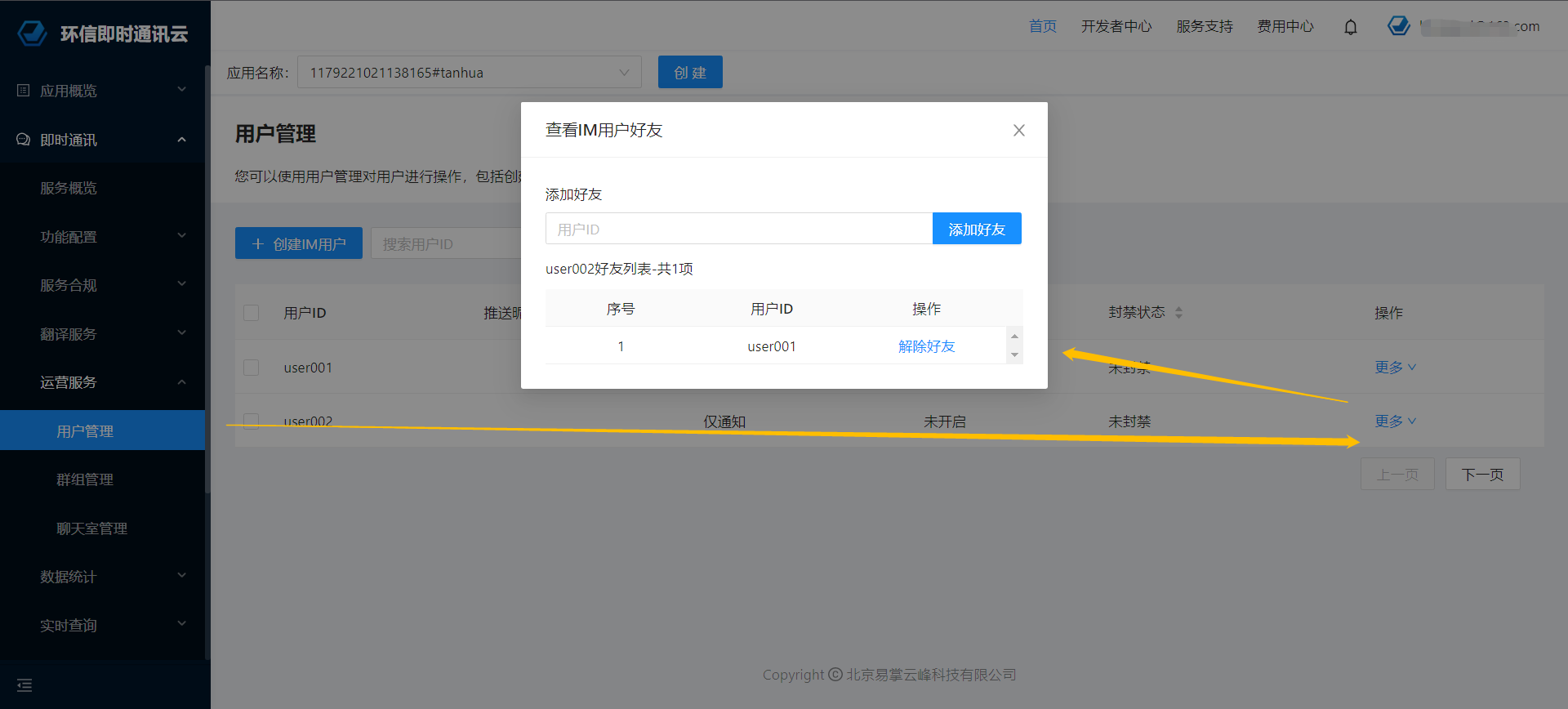Click 仅通知 cell in user002 row

tap(724, 421)
